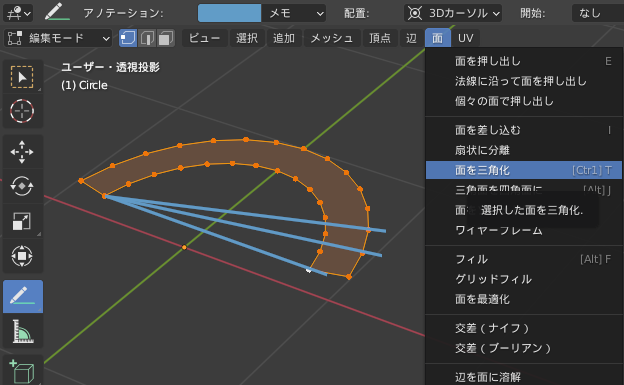This screenshot has height=385, width=624.
Task: Open the 選択 menu
Action: click(247, 38)
